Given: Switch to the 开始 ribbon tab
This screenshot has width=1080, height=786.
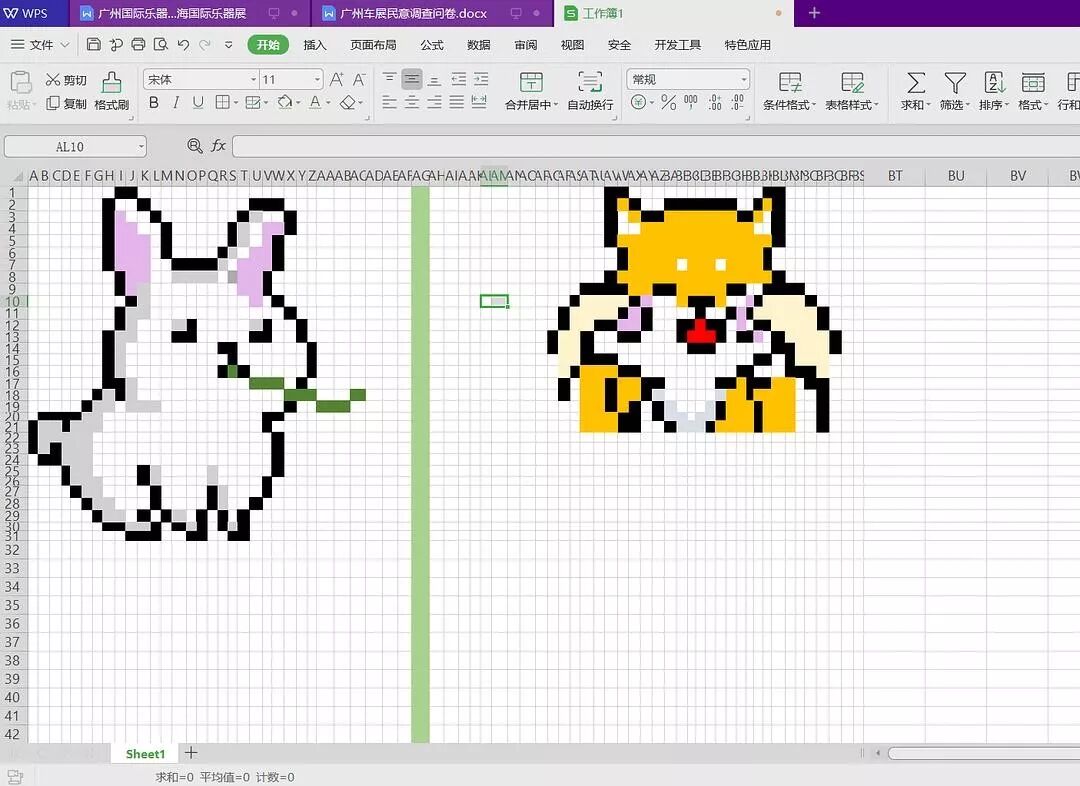Looking at the screenshot, I should (x=268, y=45).
